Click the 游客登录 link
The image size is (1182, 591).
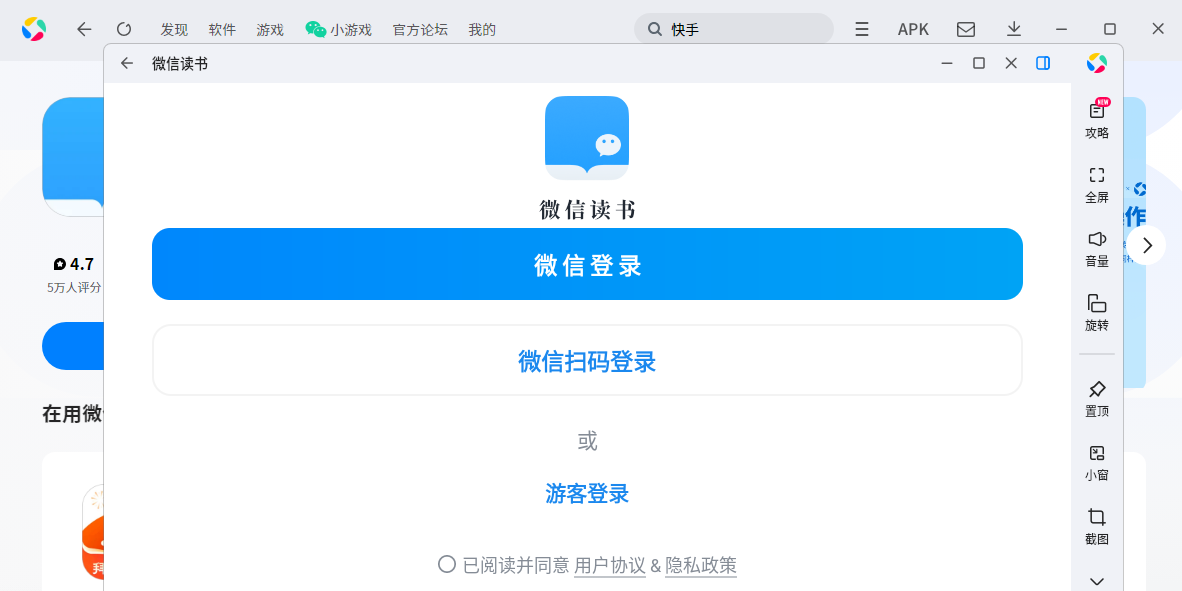[x=587, y=494]
